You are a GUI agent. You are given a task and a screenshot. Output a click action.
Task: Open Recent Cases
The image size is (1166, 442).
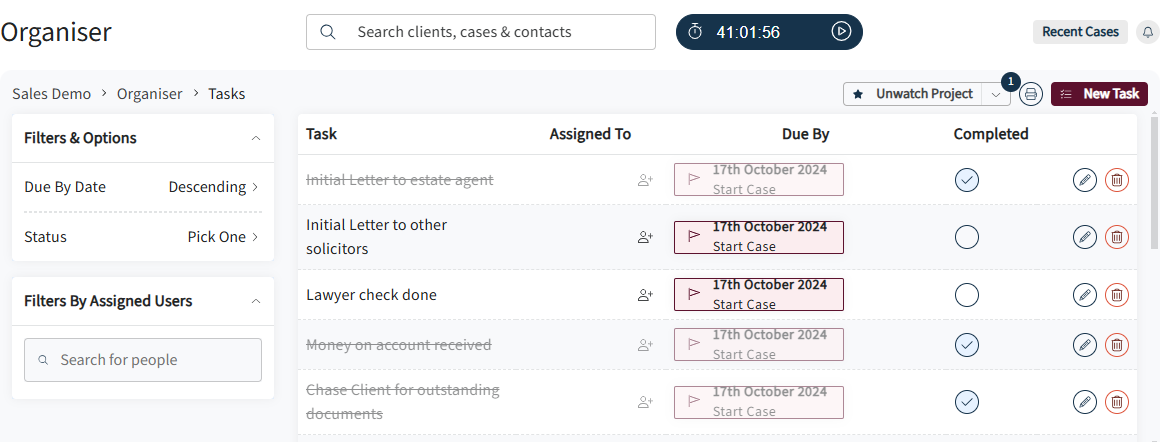(x=1080, y=32)
